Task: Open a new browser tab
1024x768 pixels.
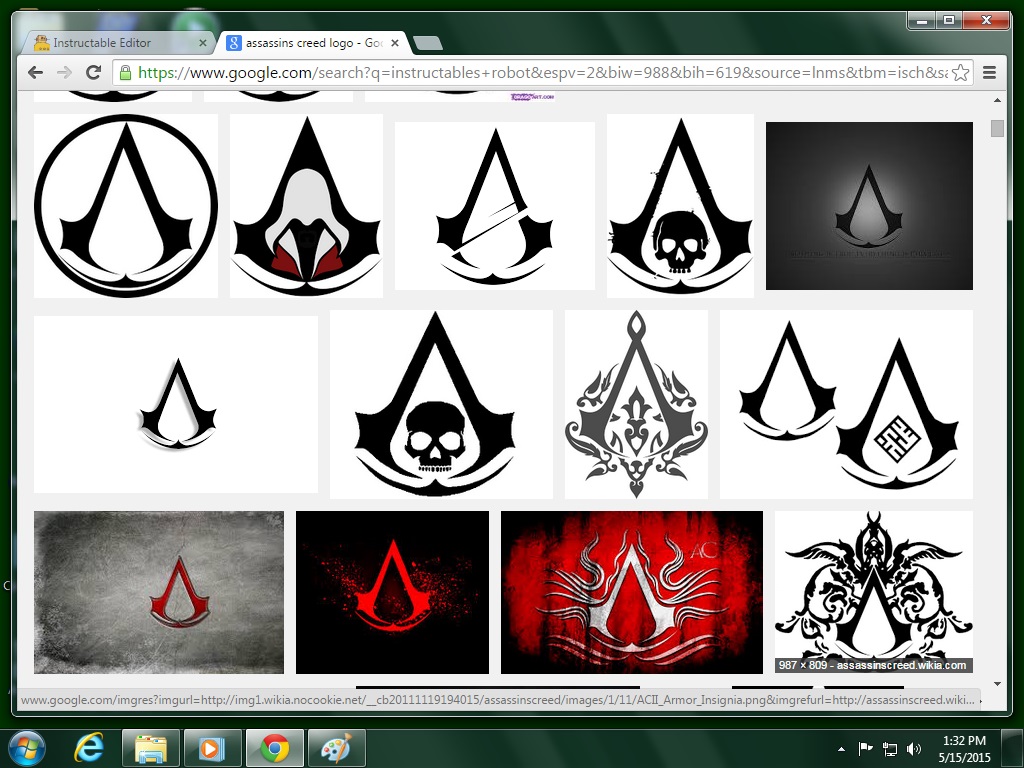Action: click(428, 43)
